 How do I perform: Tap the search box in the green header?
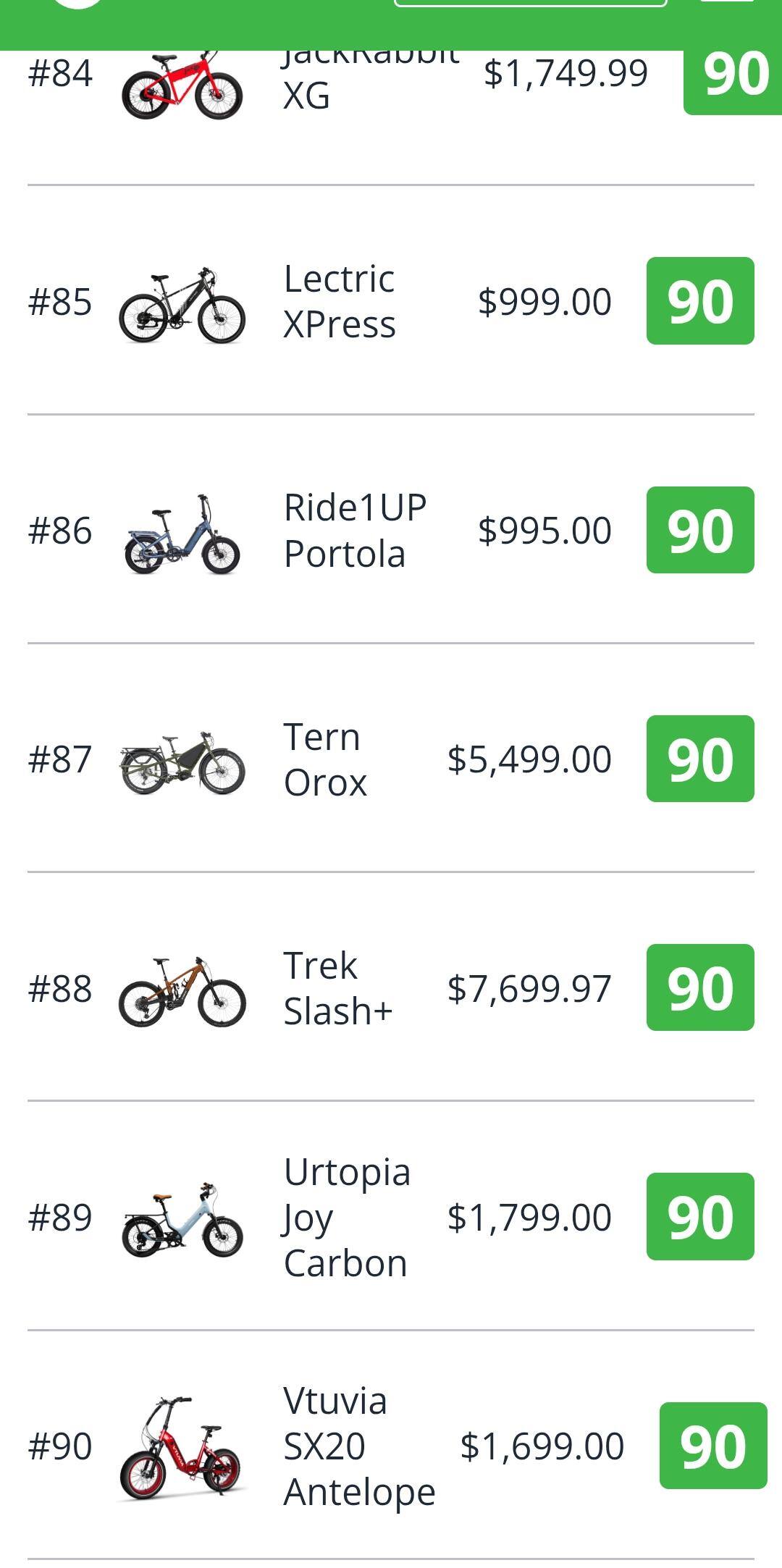[x=529, y=3]
